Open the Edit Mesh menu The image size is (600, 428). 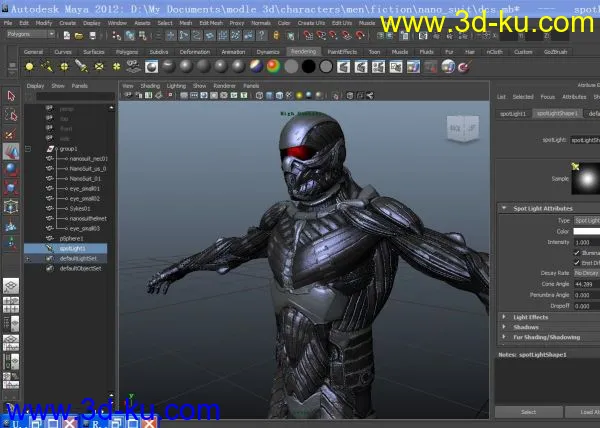pos(210,21)
